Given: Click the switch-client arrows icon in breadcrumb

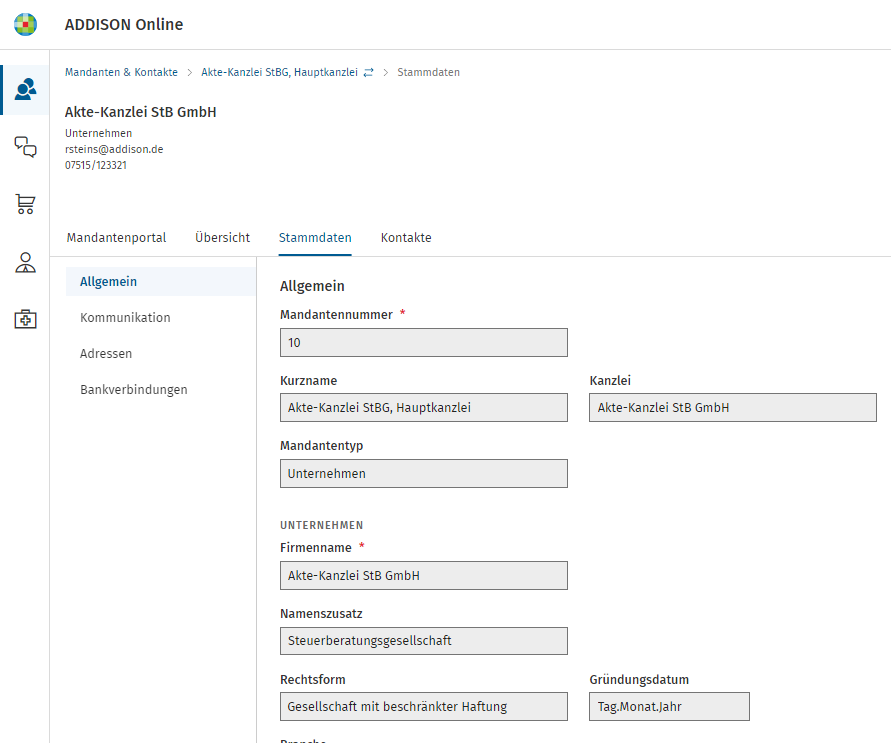Looking at the screenshot, I should [369, 72].
